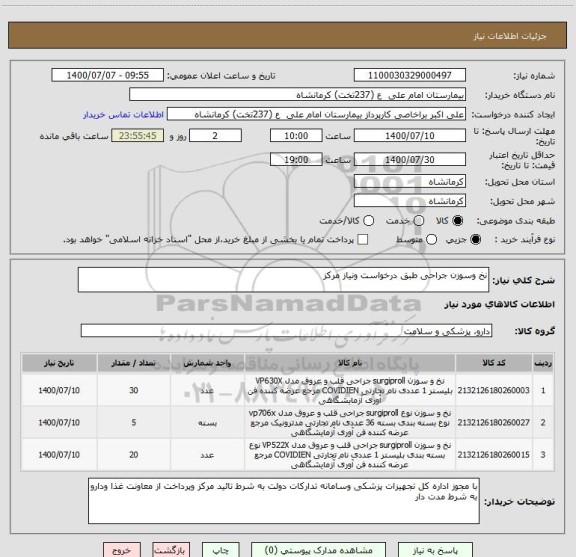Image resolution: width=576 pixels, height=557 pixels.
Task: Select the متوسط purchase type radio
Action: click(431, 240)
